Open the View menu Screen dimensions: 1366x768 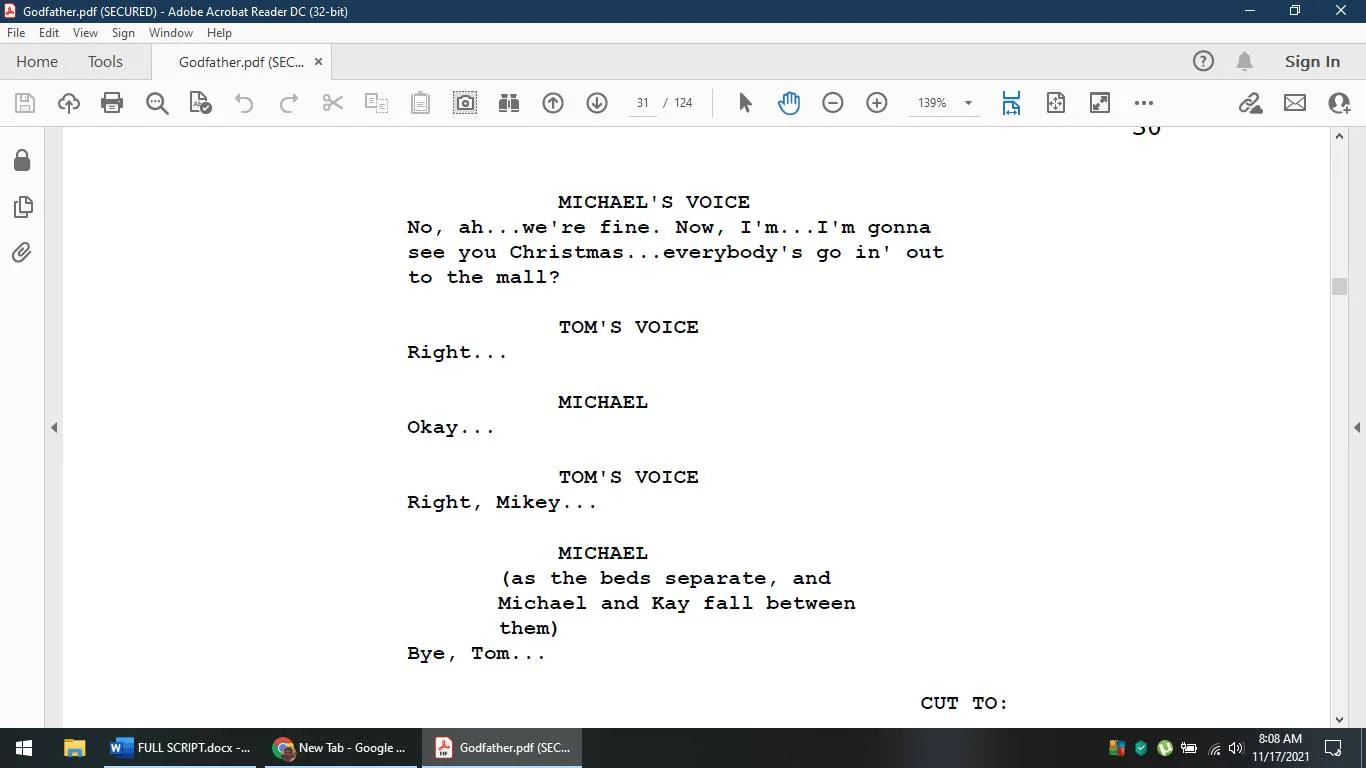click(85, 33)
